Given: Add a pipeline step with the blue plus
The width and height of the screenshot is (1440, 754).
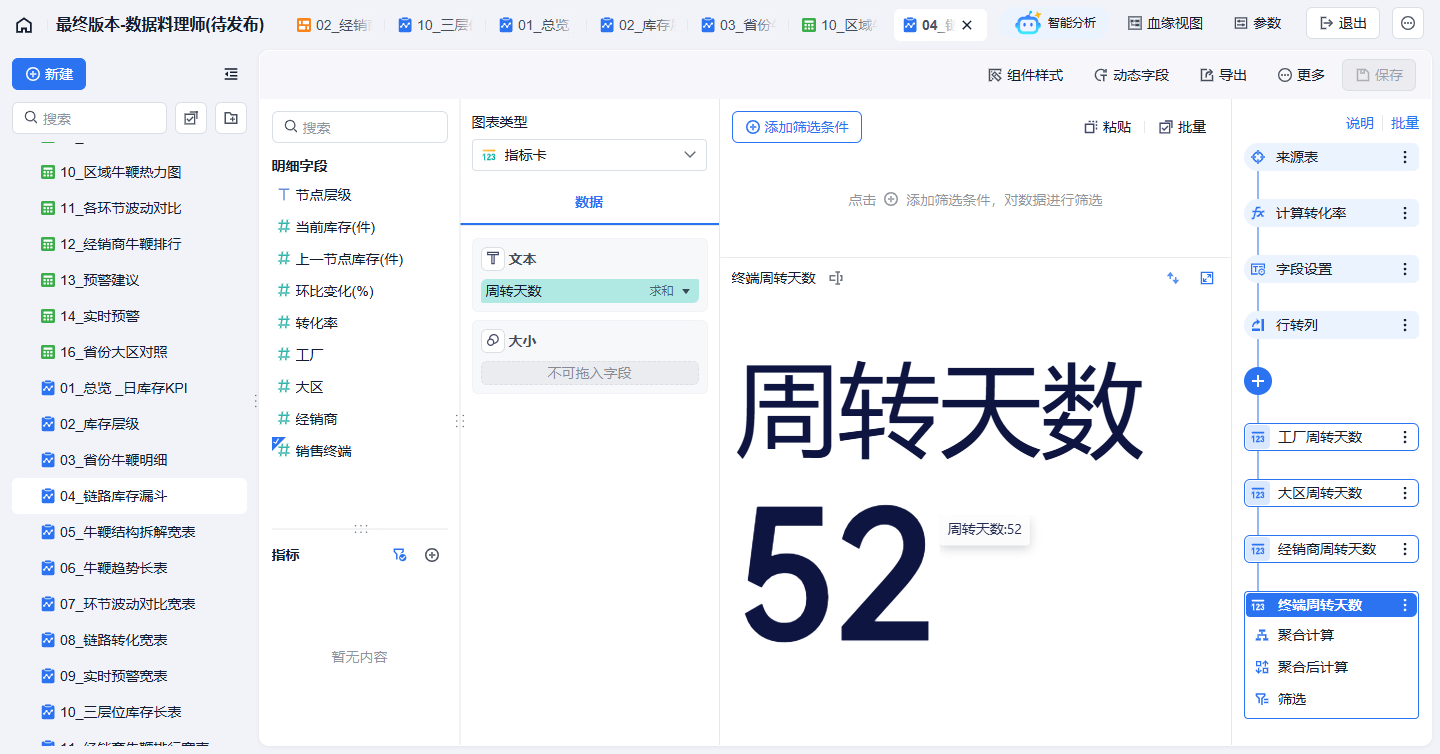Looking at the screenshot, I should click(x=1258, y=380).
